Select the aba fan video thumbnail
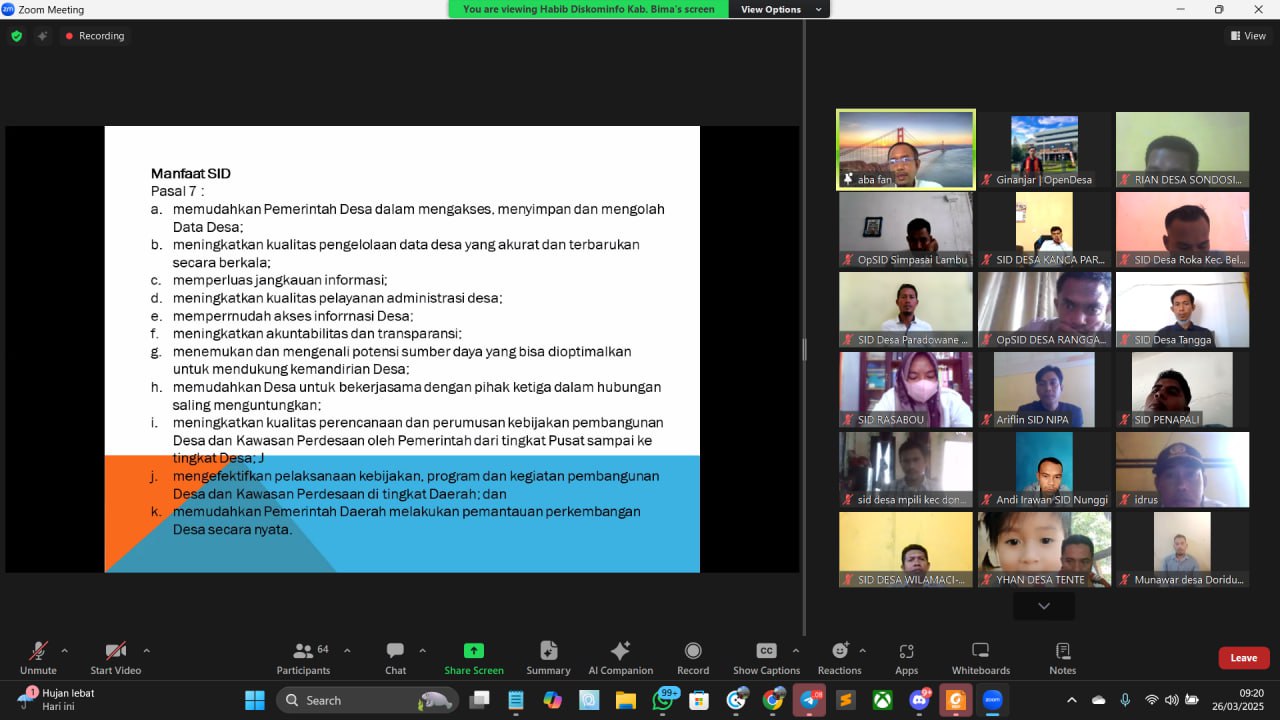1280x720 pixels. pyautogui.click(x=906, y=149)
